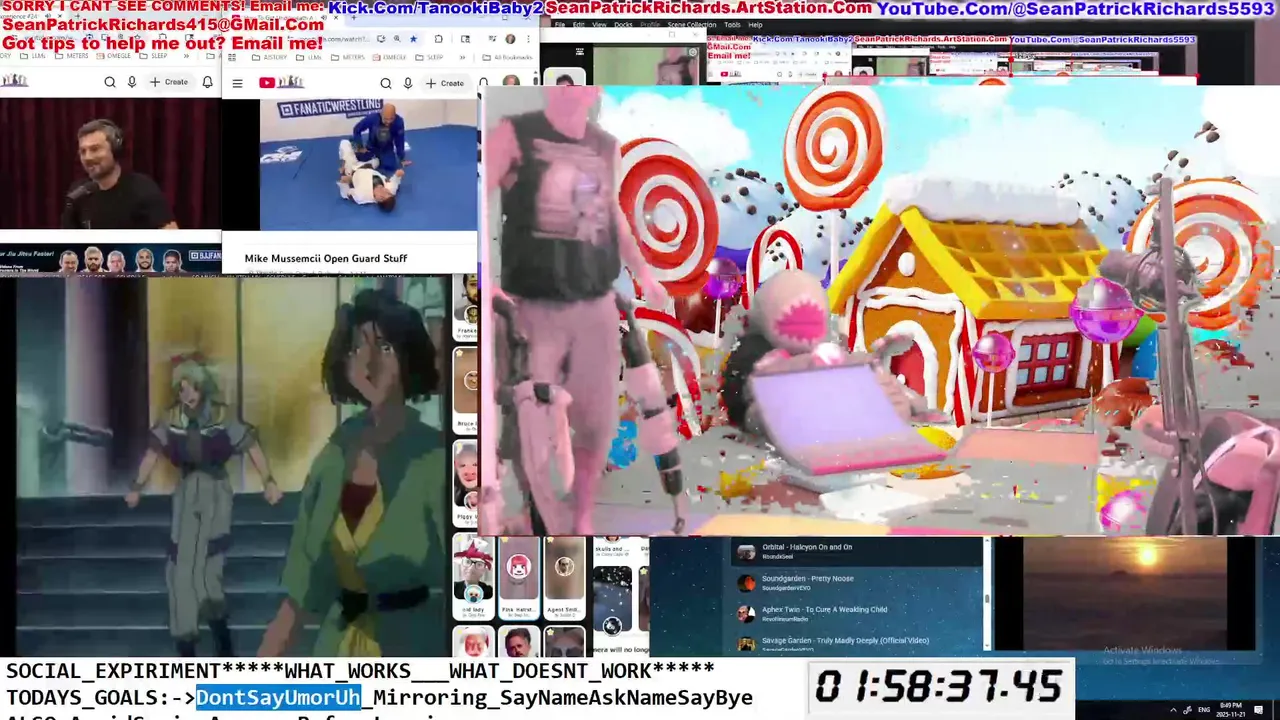1280x720 pixels.
Task: Expand the bookmarks overflow chevron in the right browser
Action: click(x=462, y=57)
